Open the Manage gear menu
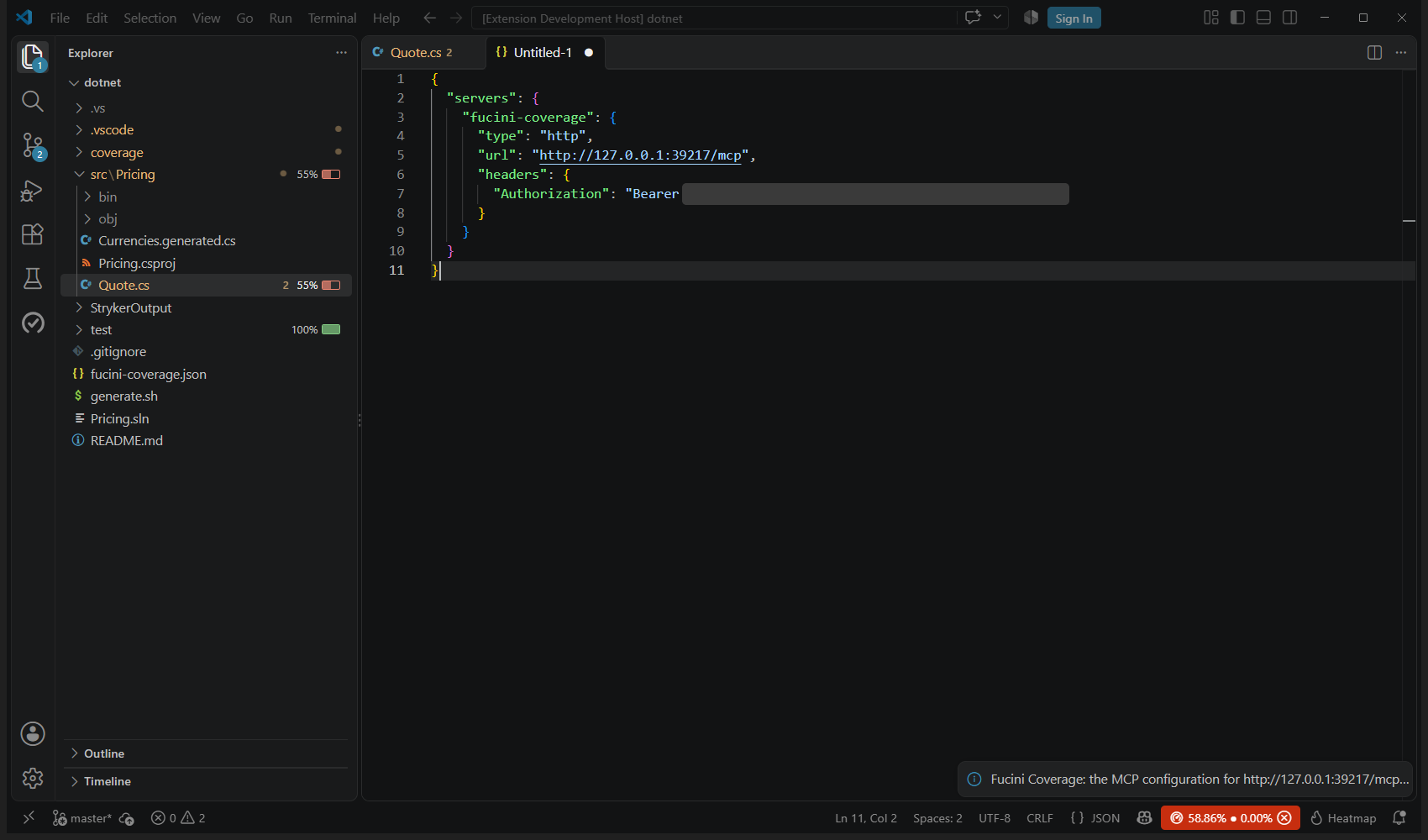The height and width of the screenshot is (840, 1428). pos(33,778)
